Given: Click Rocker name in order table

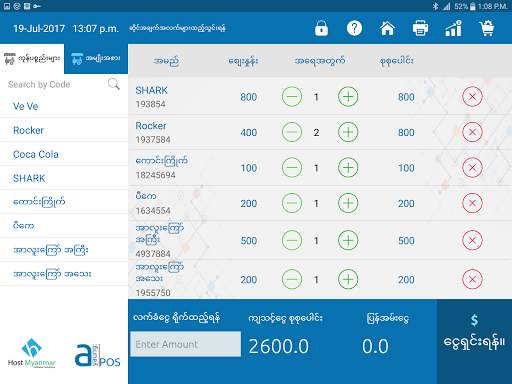Looking at the screenshot, I should pos(151,126).
